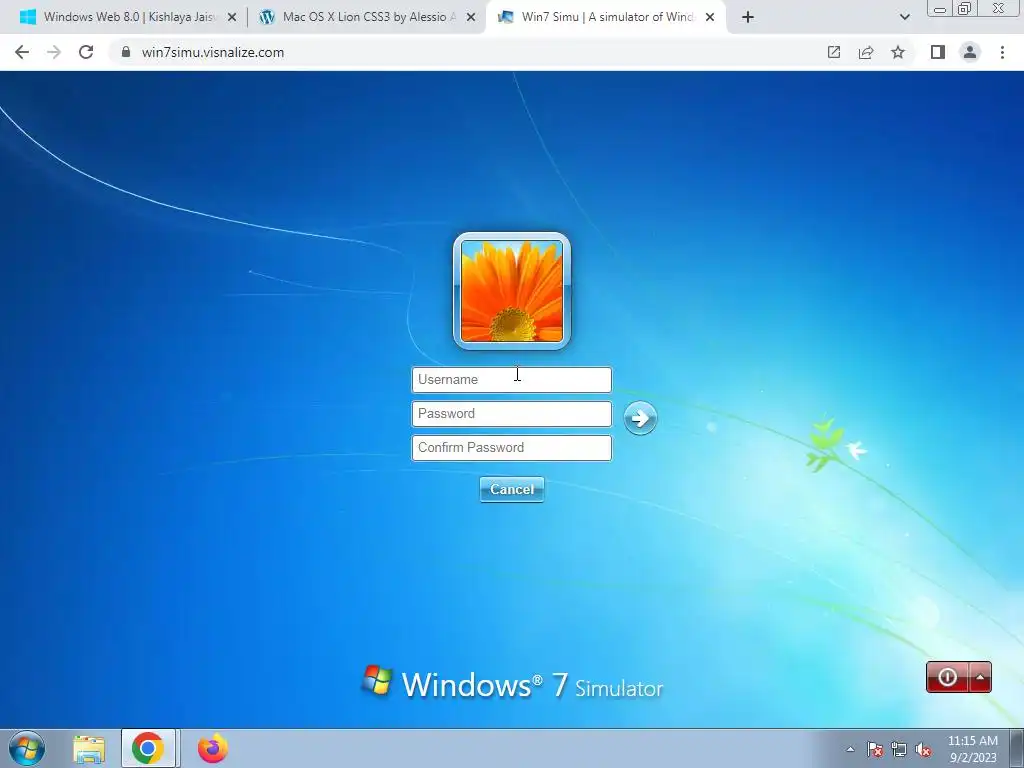
Task: Open Chrome's three-dot menu
Action: coord(1002,52)
